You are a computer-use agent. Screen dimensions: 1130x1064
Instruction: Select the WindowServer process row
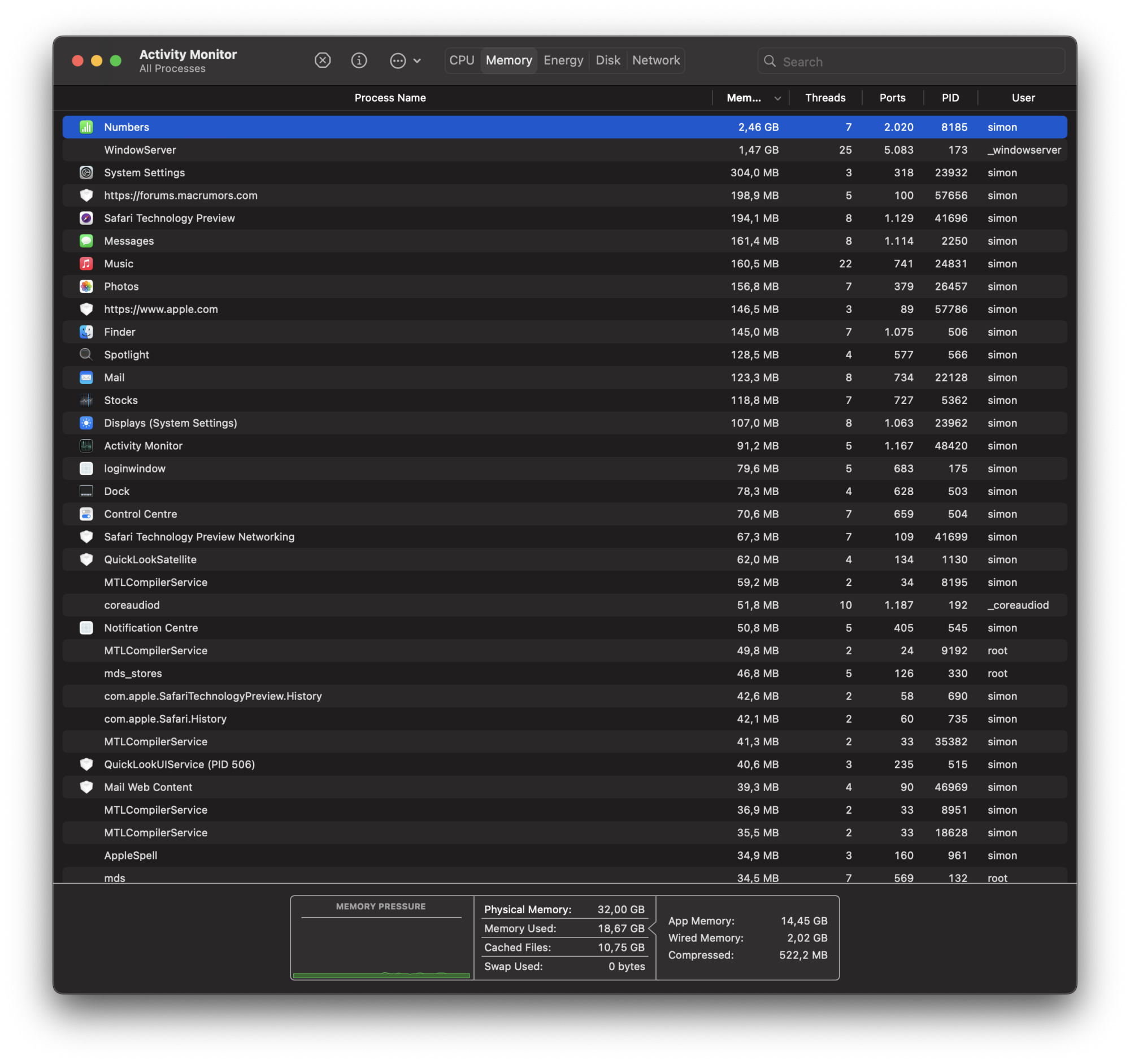564,150
